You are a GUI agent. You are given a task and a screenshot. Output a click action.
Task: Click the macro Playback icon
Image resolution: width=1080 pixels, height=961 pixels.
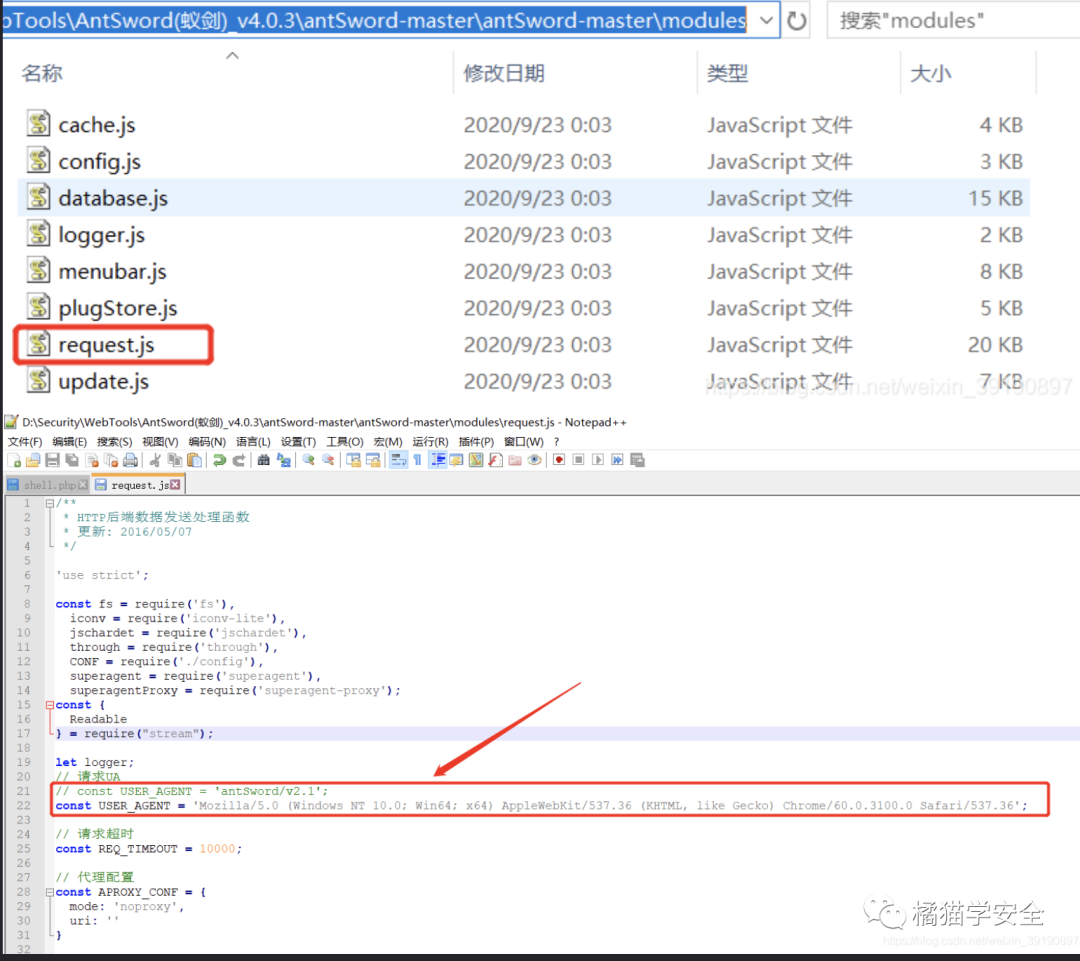coord(598,460)
